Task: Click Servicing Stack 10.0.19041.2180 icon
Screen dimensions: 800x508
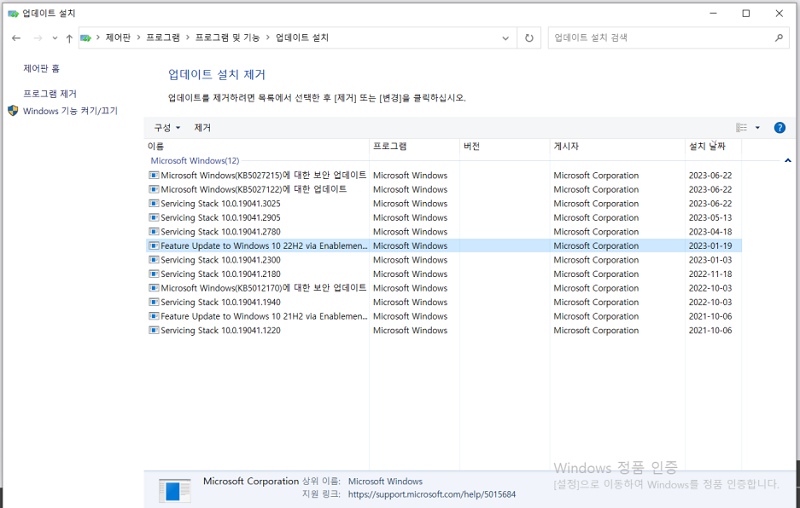Action: [154, 274]
